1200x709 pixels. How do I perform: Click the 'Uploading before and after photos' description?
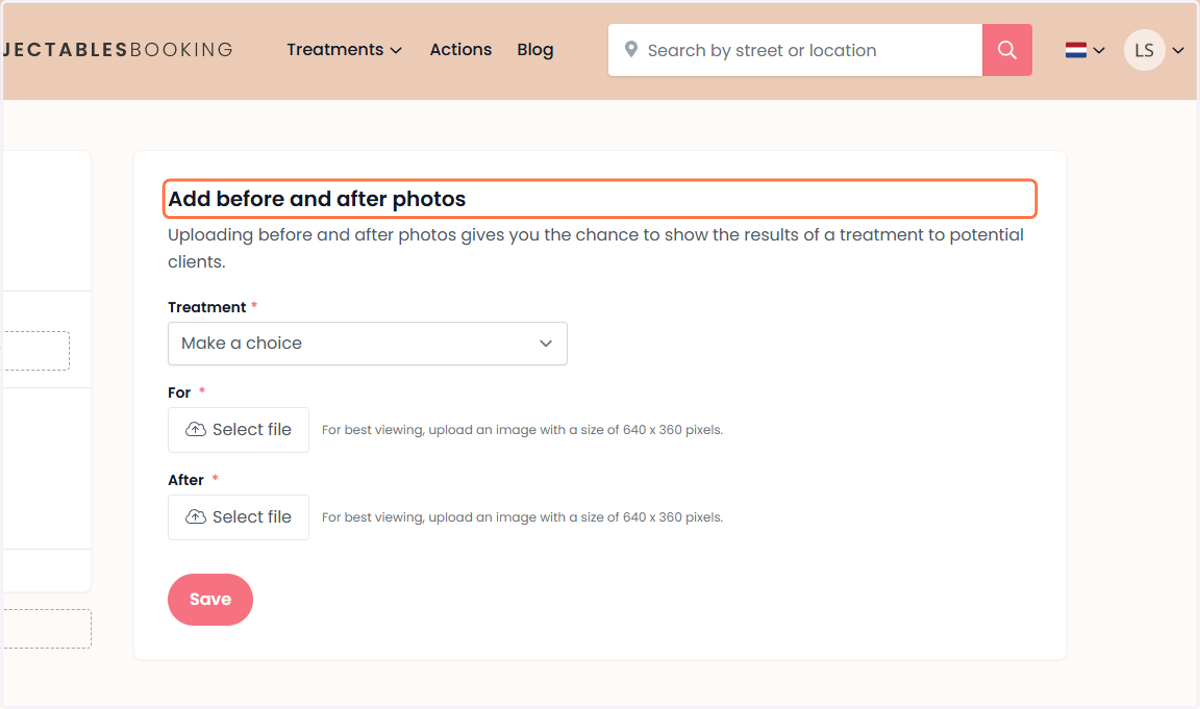point(596,248)
